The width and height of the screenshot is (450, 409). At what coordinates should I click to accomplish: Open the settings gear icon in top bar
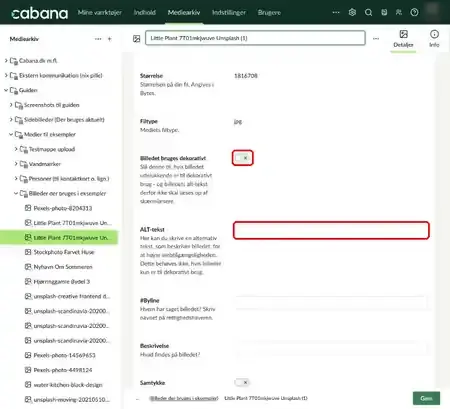point(352,12)
